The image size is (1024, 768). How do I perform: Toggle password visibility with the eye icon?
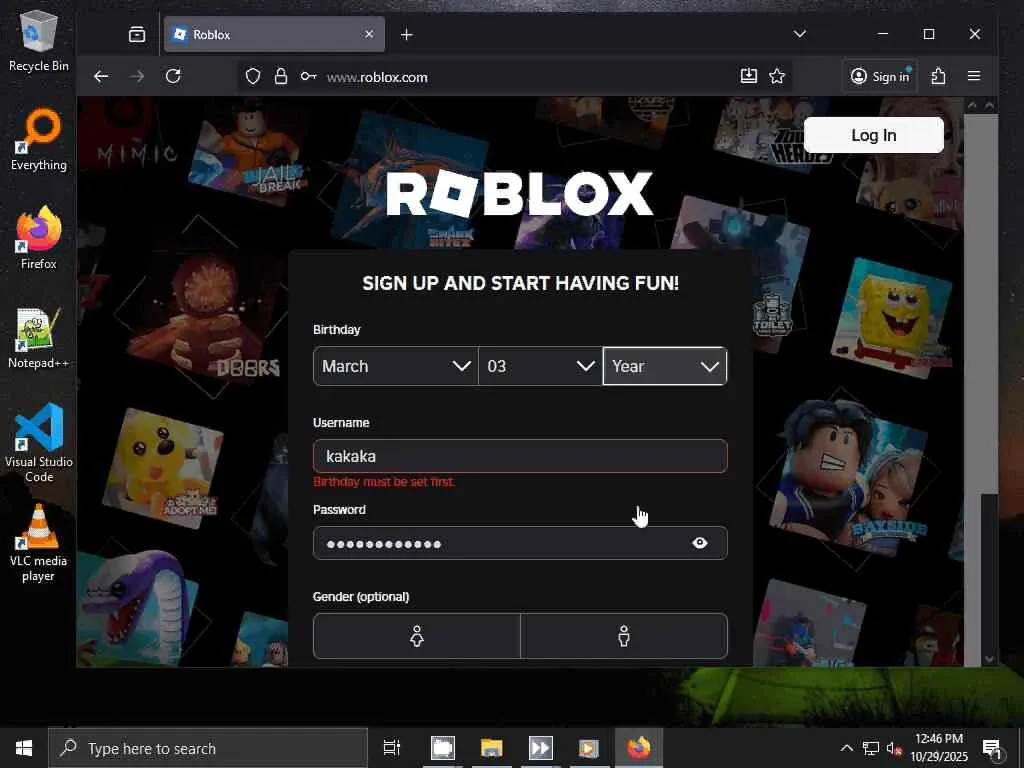click(x=699, y=543)
